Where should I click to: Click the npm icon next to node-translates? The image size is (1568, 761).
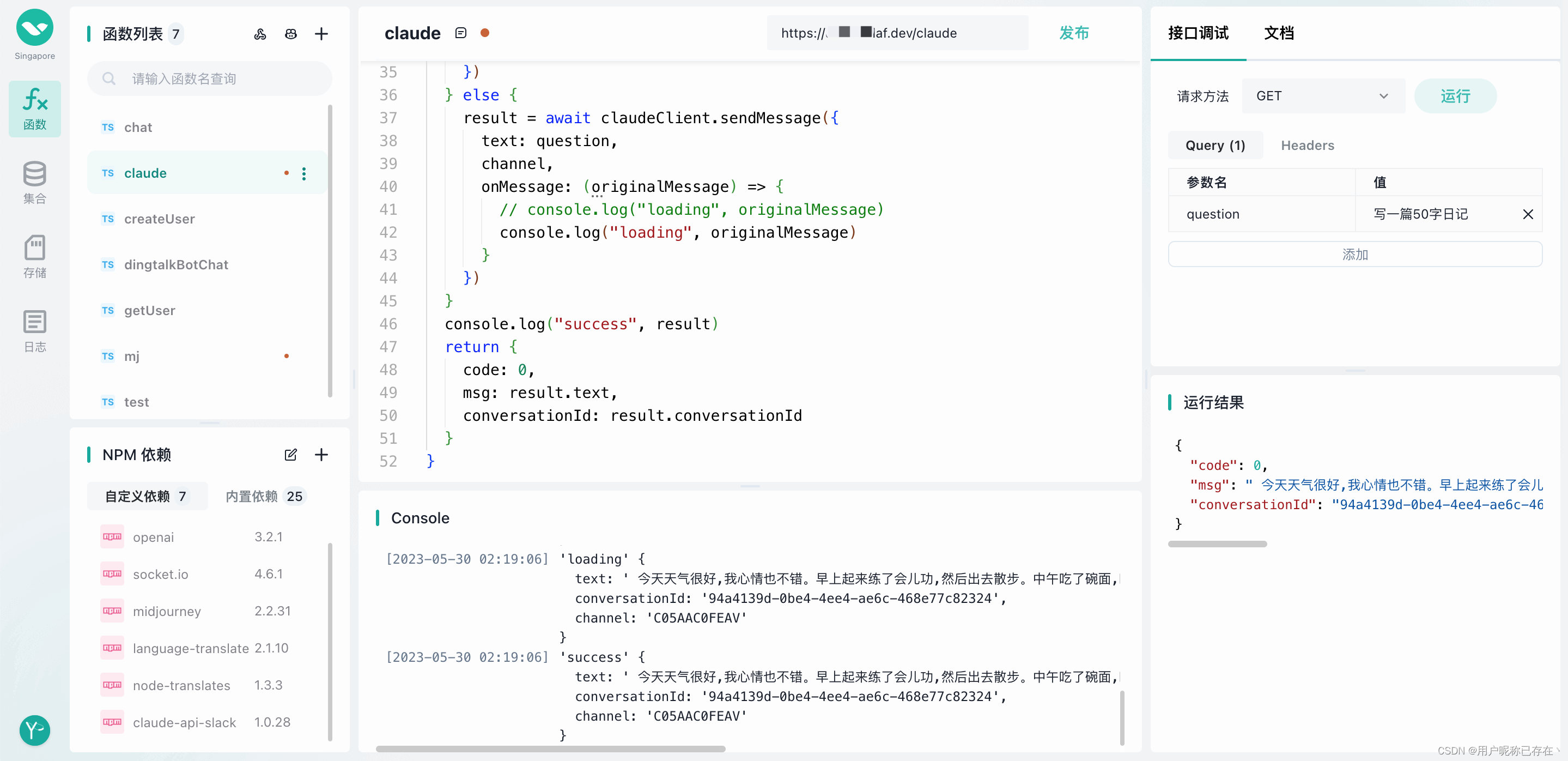click(112, 685)
